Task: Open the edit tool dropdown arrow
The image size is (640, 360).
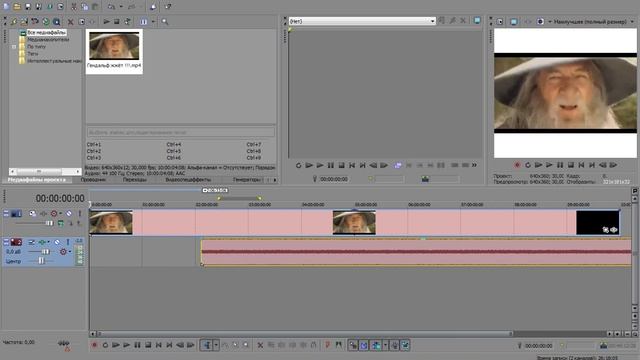Action: point(216,345)
